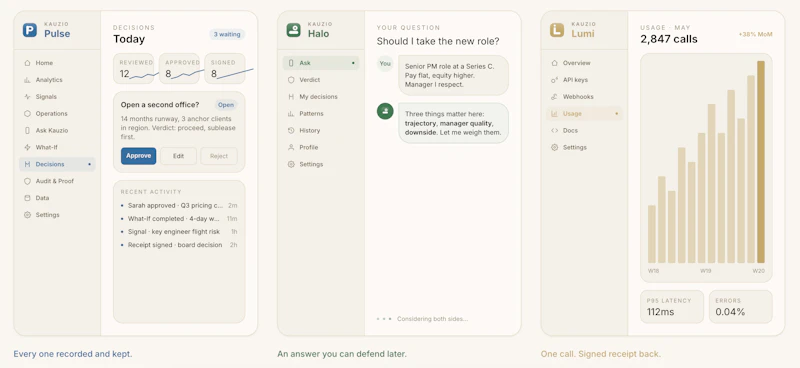The height and width of the screenshot is (368, 800).
Task: Click the blue Pulse app logo icon
Action: [x=30, y=30]
